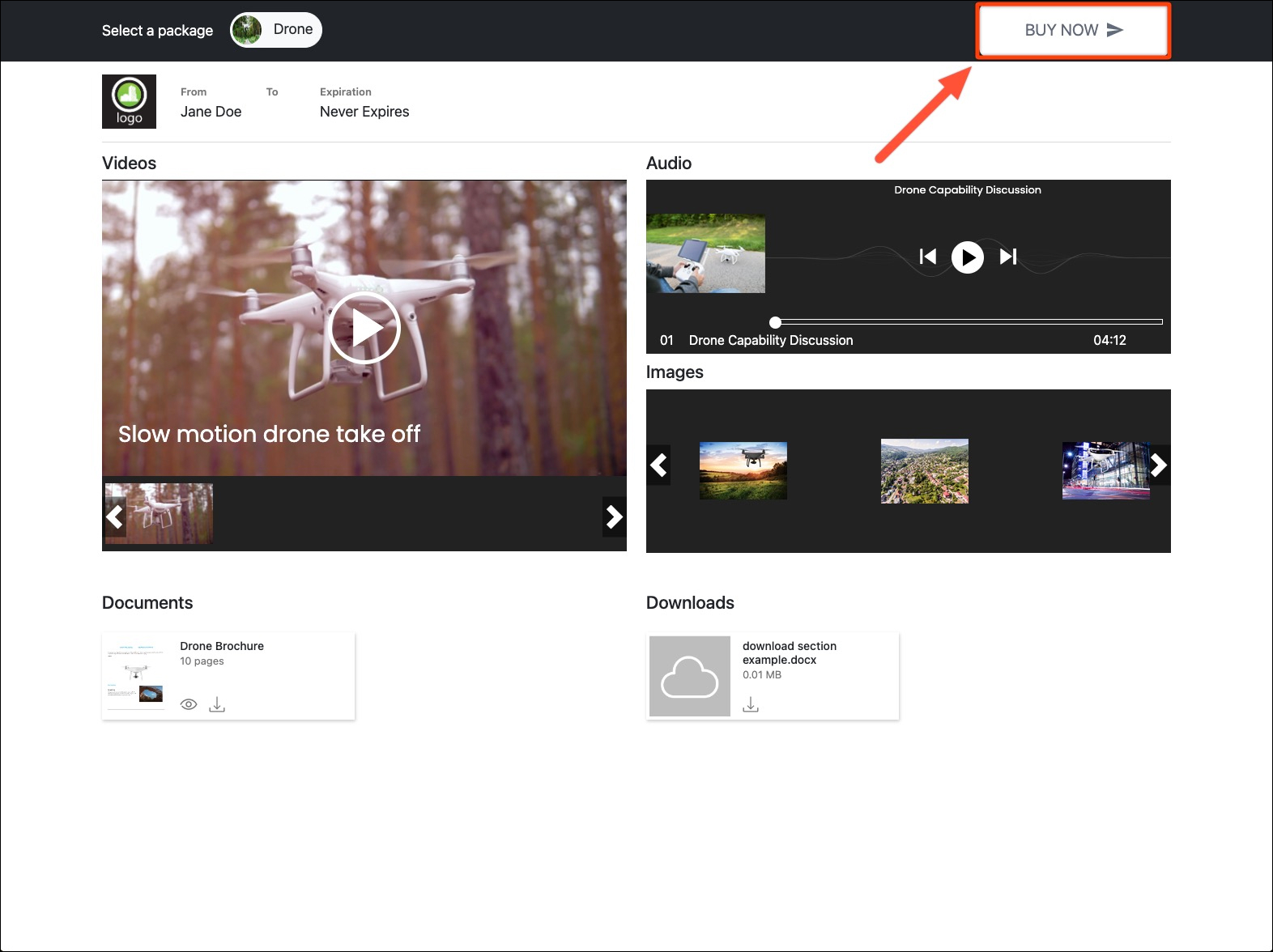Open the Drone package selector
Image resolution: width=1273 pixels, height=952 pixels.
point(276,30)
